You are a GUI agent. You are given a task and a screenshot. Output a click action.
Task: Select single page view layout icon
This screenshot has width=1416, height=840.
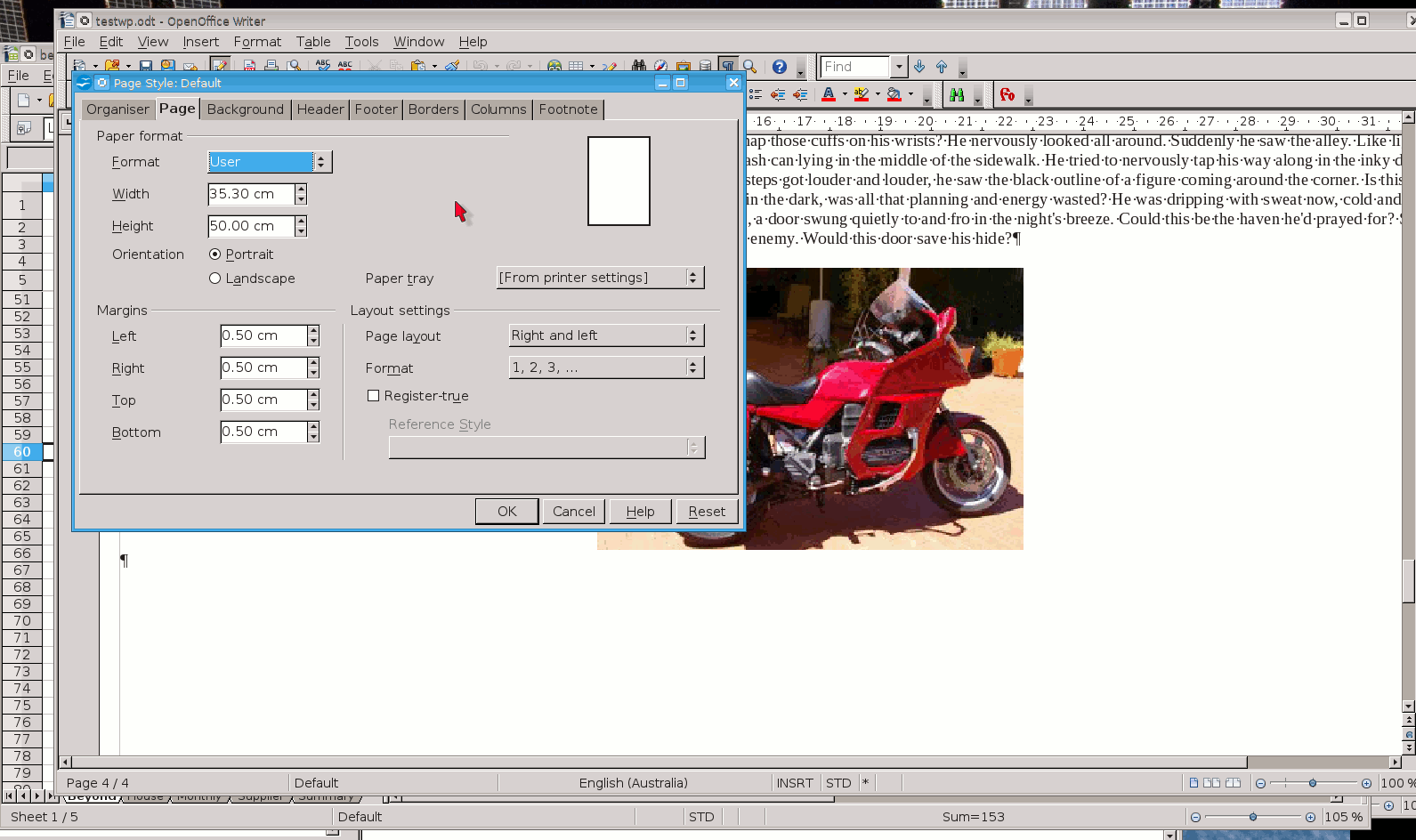click(x=1193, y=783)
